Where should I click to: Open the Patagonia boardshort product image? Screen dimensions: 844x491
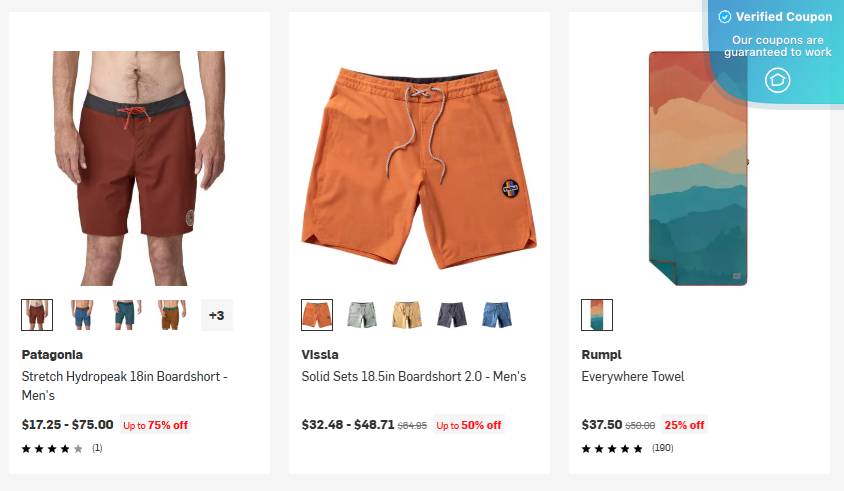click(x=139, y=168)
